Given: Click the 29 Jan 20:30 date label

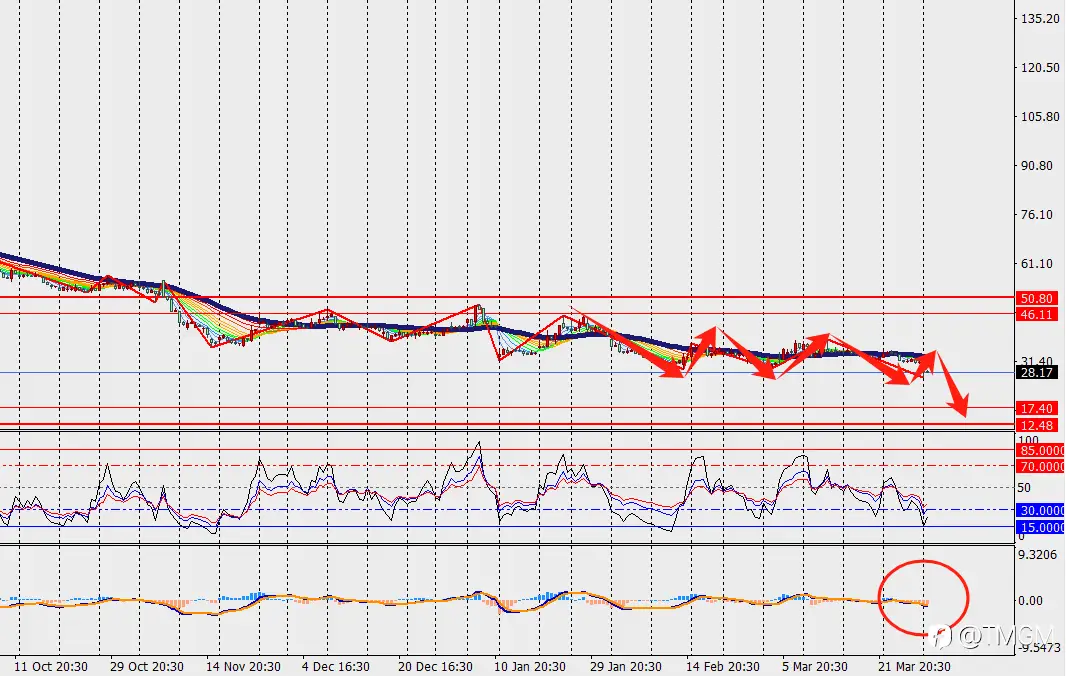Looking at the screenshot, I should pyautogui.click(x=625, y=666).
